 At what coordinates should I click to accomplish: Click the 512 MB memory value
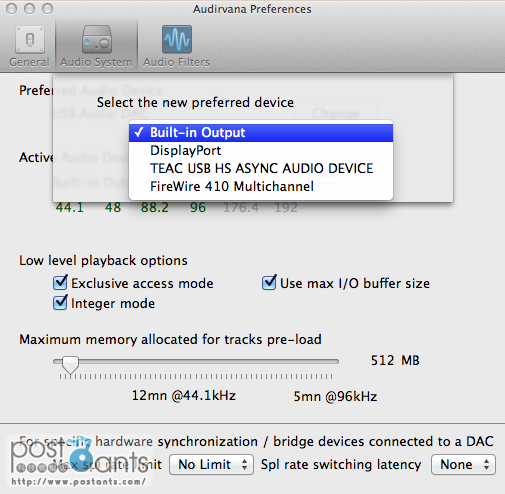(x=395, y=360)
